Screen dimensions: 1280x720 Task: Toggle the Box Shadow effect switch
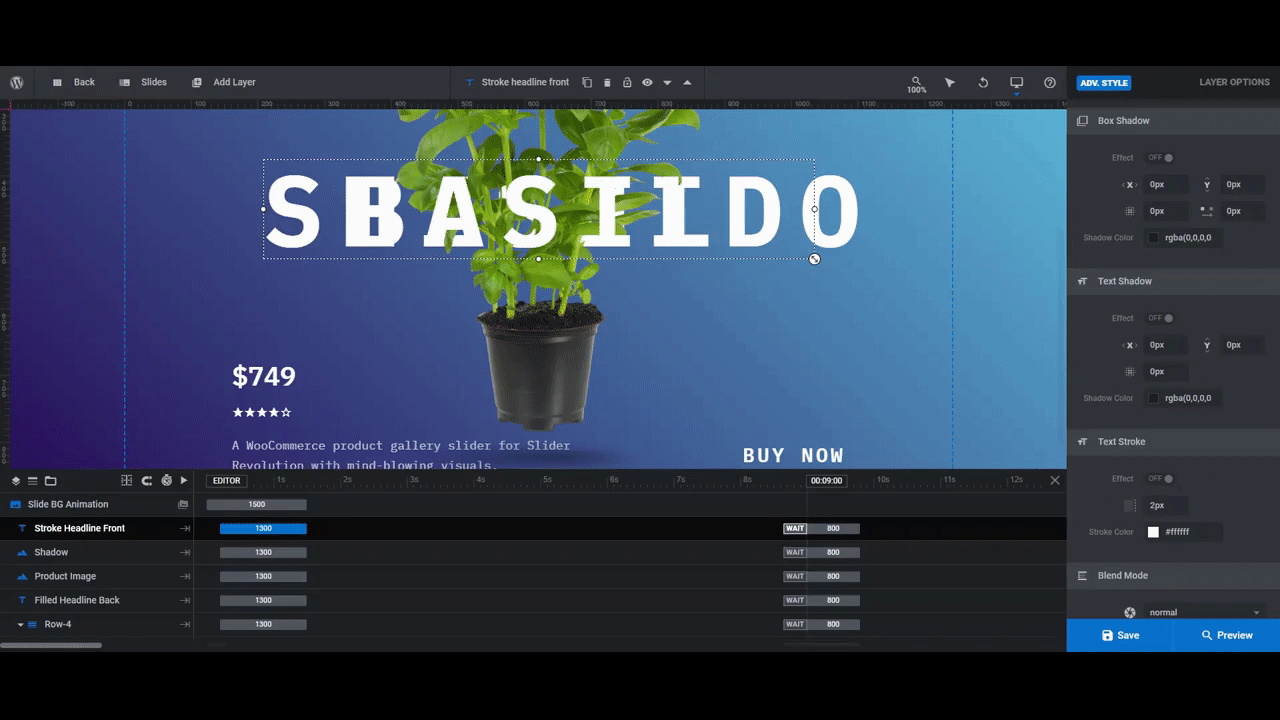pyautogui.click(x=1160, y=158)
